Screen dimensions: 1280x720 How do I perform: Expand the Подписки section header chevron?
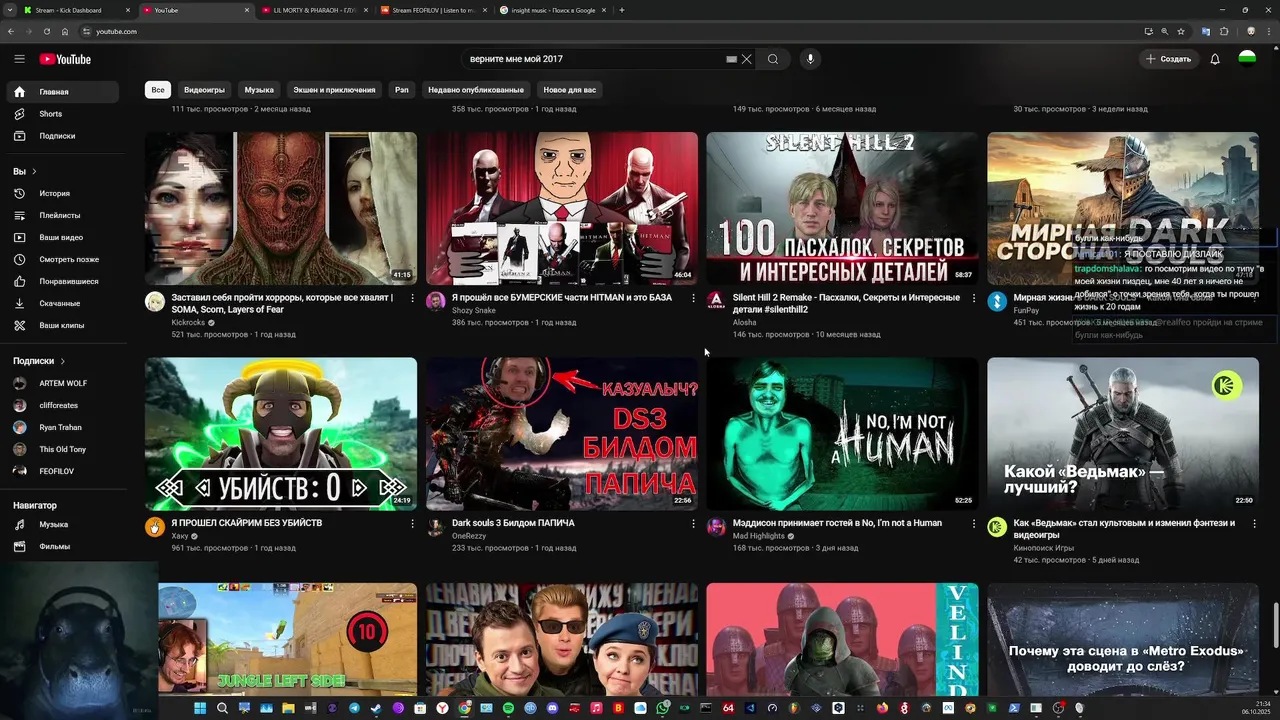click(x=62, y=361)
